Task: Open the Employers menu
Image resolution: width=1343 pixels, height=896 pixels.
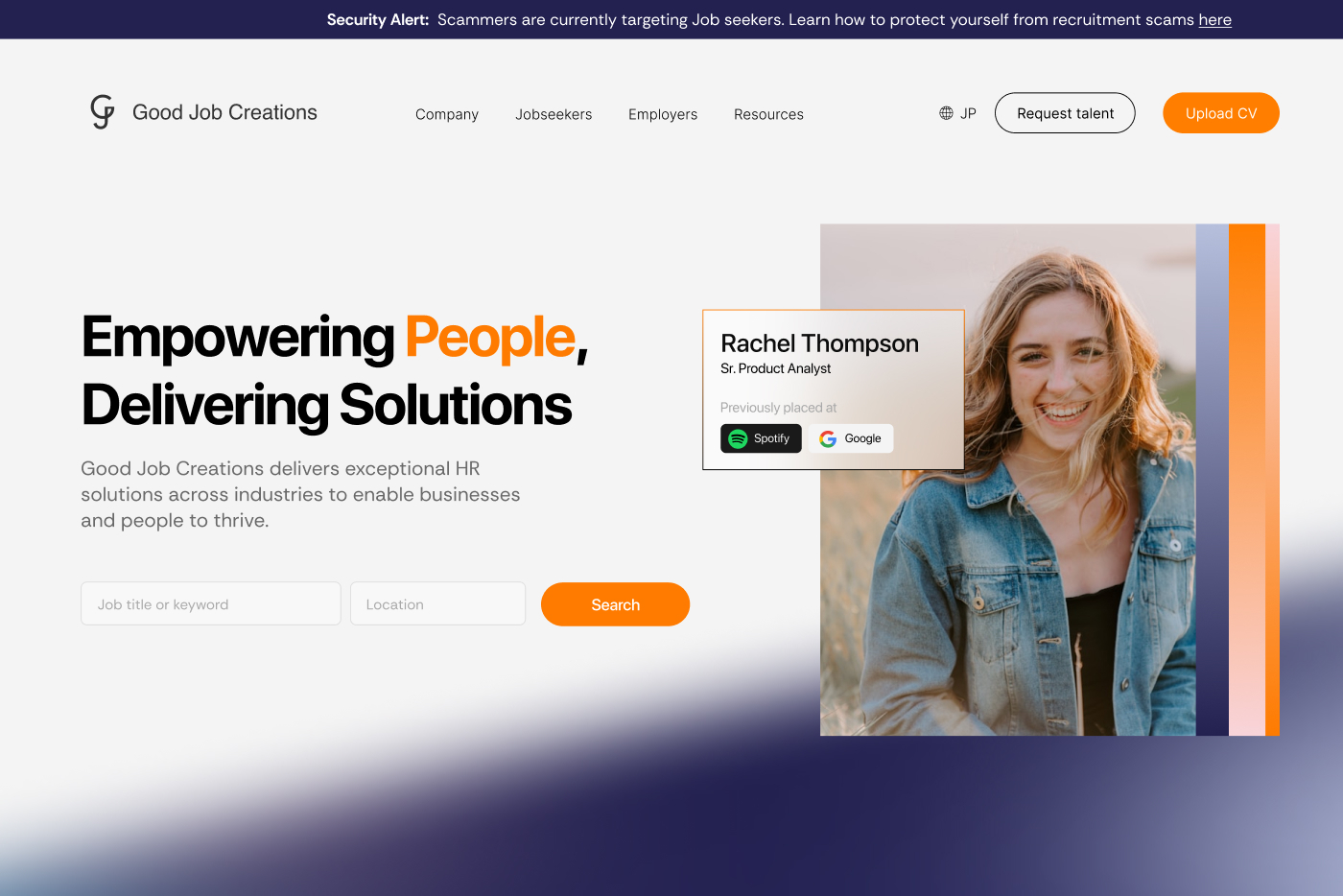Action: (663, 114)
